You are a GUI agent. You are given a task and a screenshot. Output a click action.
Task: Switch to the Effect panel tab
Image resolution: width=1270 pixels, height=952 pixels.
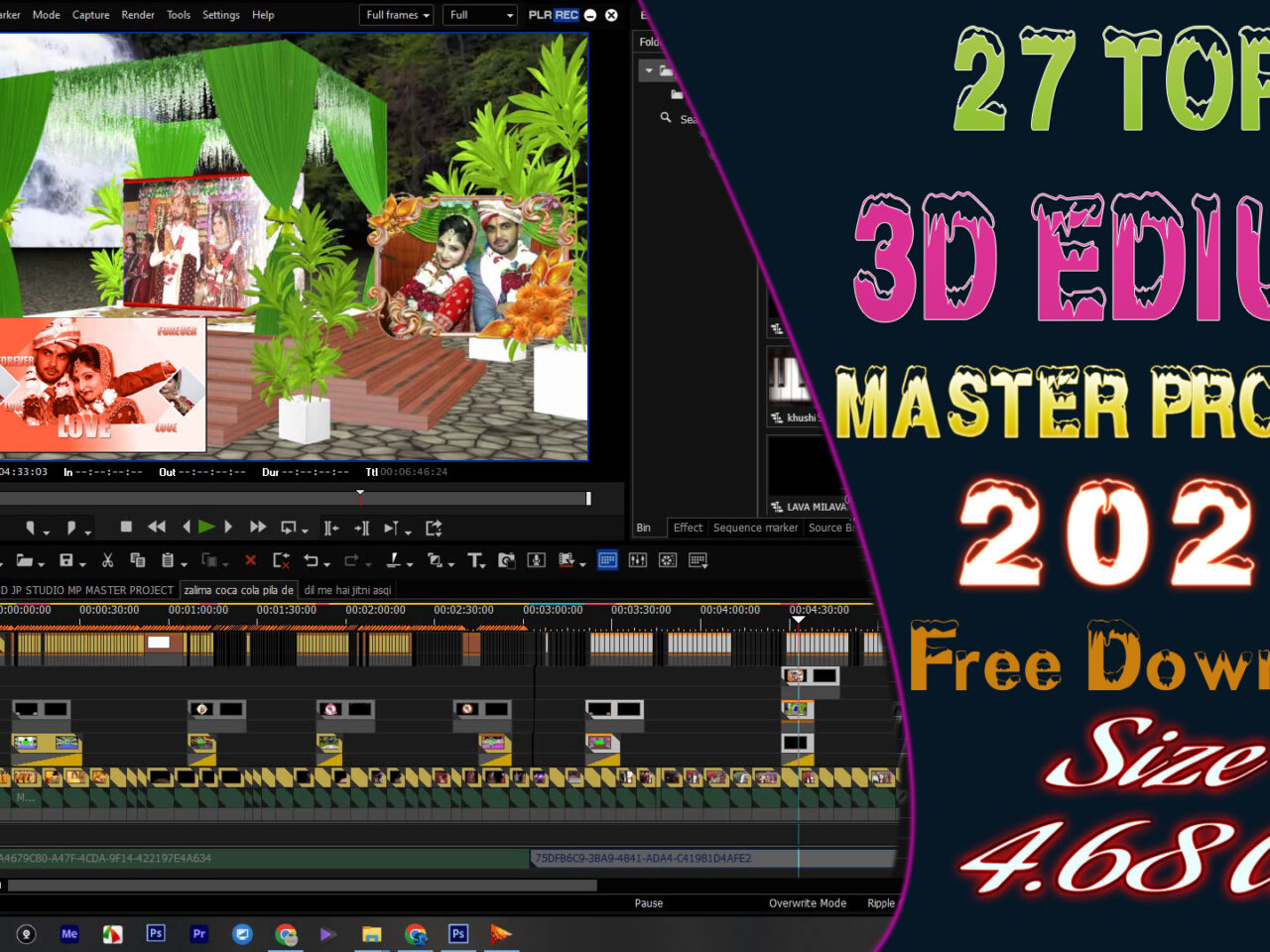[x=688, y=528]
